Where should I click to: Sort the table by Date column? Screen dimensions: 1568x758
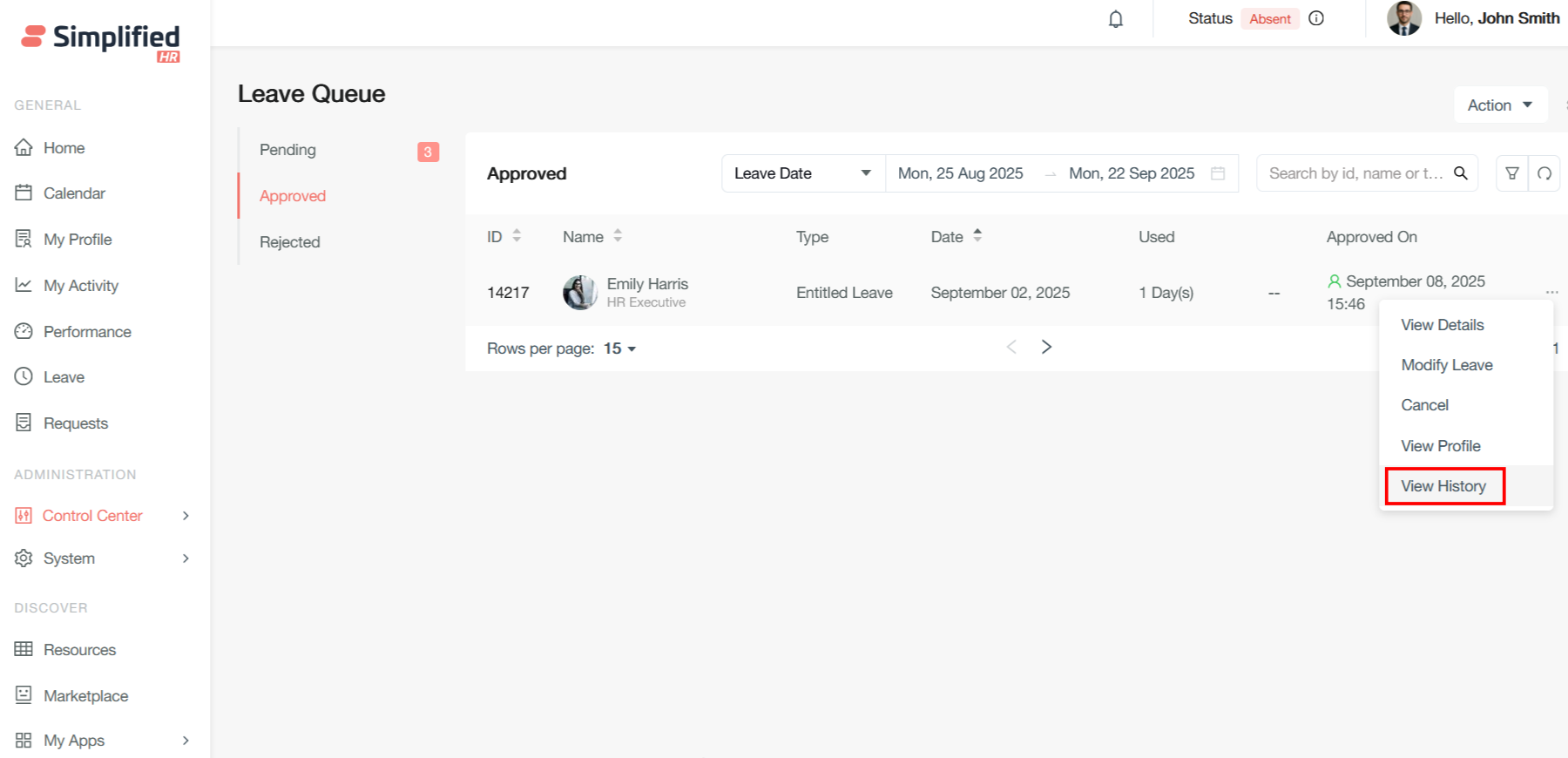pyautogui.click(x=977, y=236)
